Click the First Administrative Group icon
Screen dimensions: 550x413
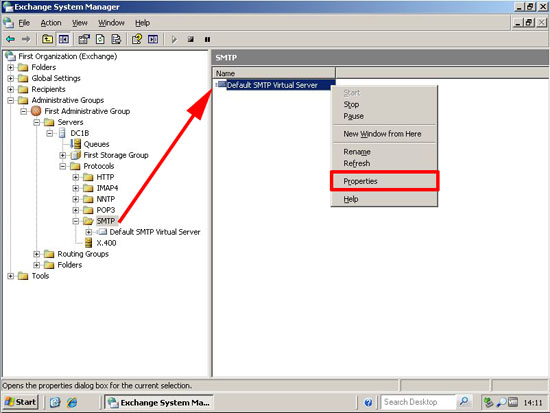[x=36, y=111]
